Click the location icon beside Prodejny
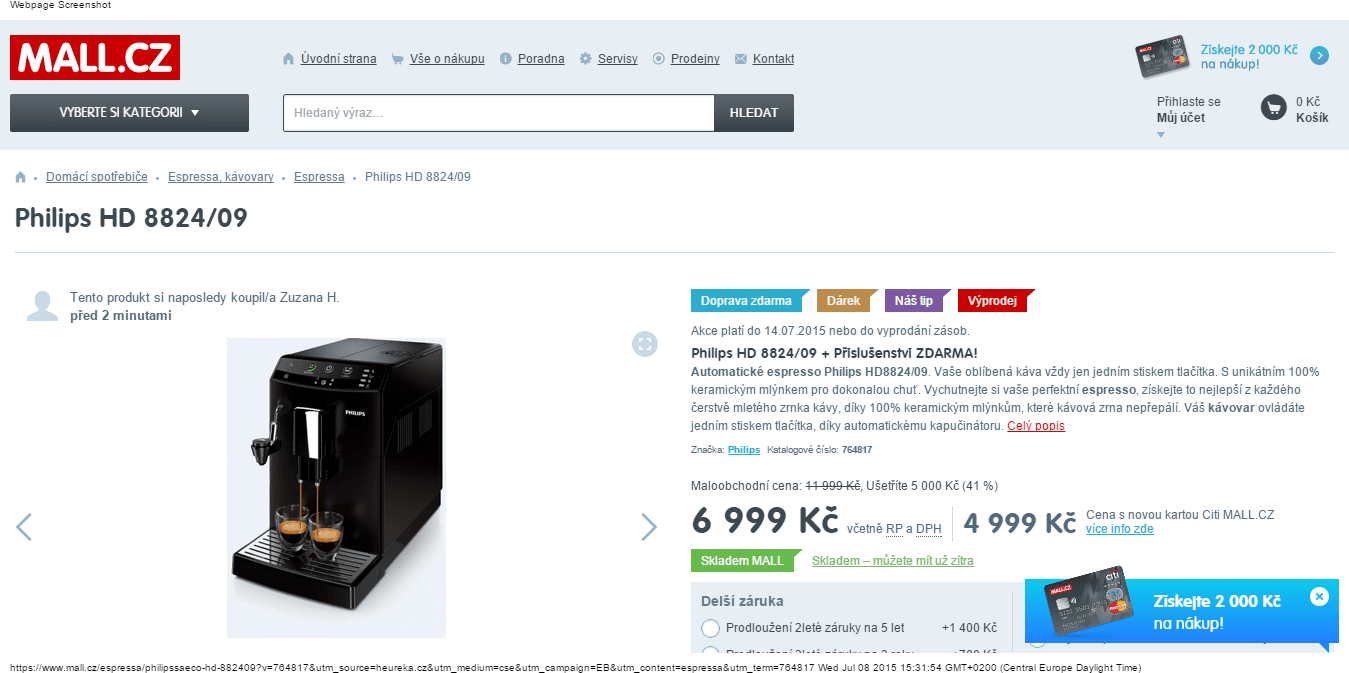1349x673 pixels. pos(659,59)
